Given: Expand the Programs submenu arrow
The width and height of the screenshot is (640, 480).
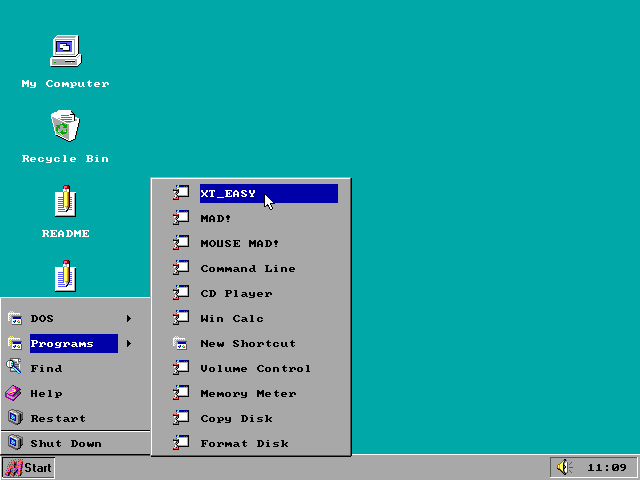Looking at the screenshot, I should (129, 344).
